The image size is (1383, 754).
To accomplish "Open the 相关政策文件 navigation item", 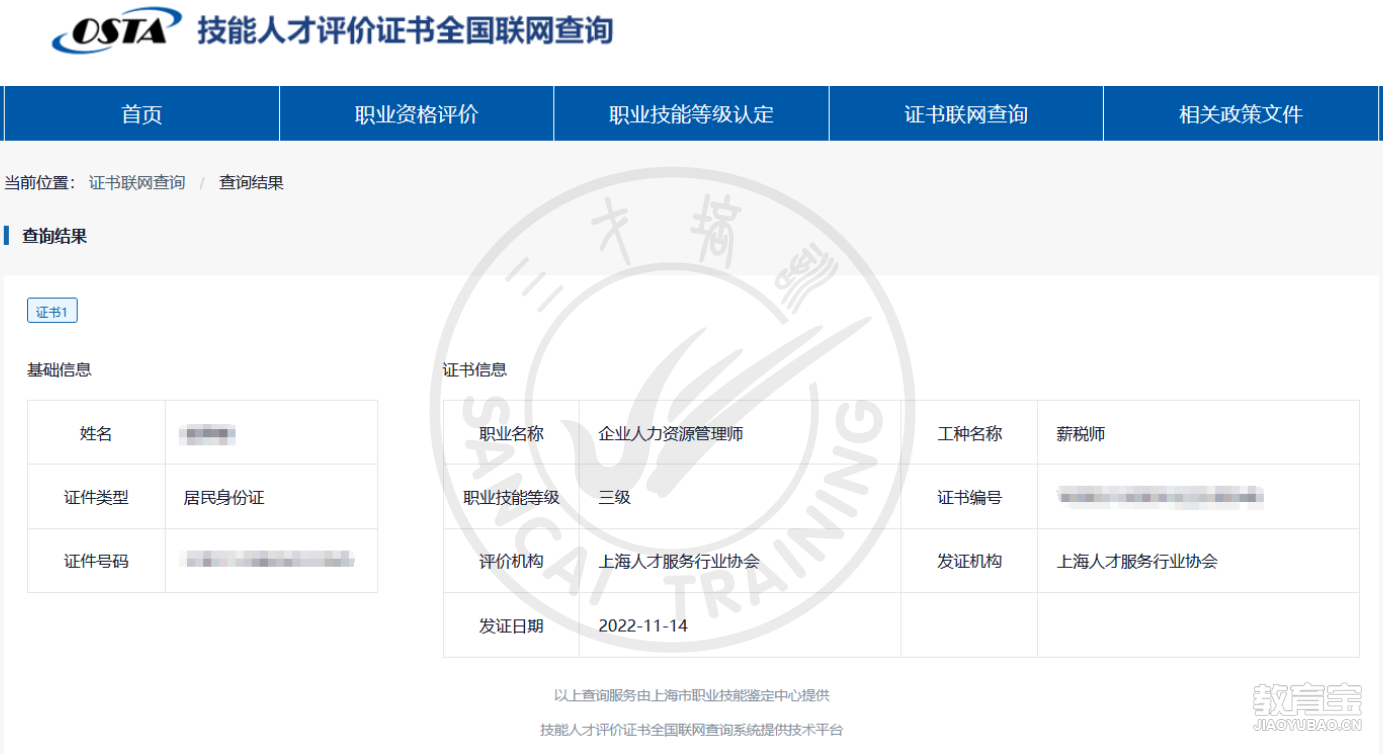I will coord(1240,114).
